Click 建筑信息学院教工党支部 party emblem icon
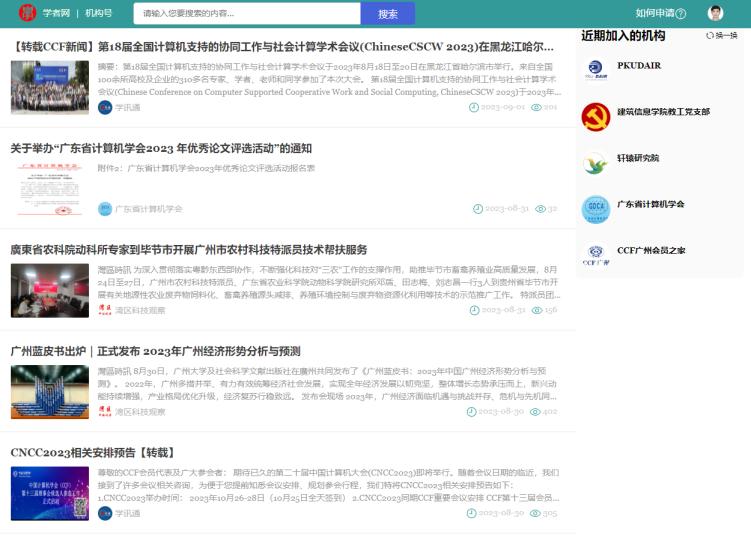751x538 pixels. click(x=596, y=116)
